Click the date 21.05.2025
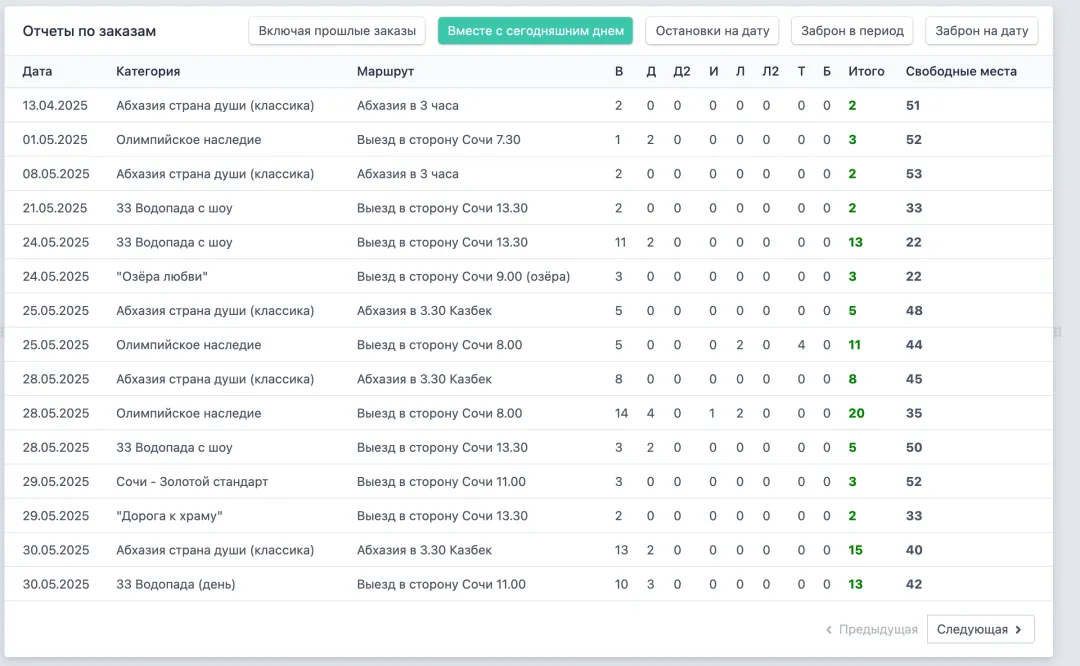Screen dimensions: 1080x666 pos(55,208)
